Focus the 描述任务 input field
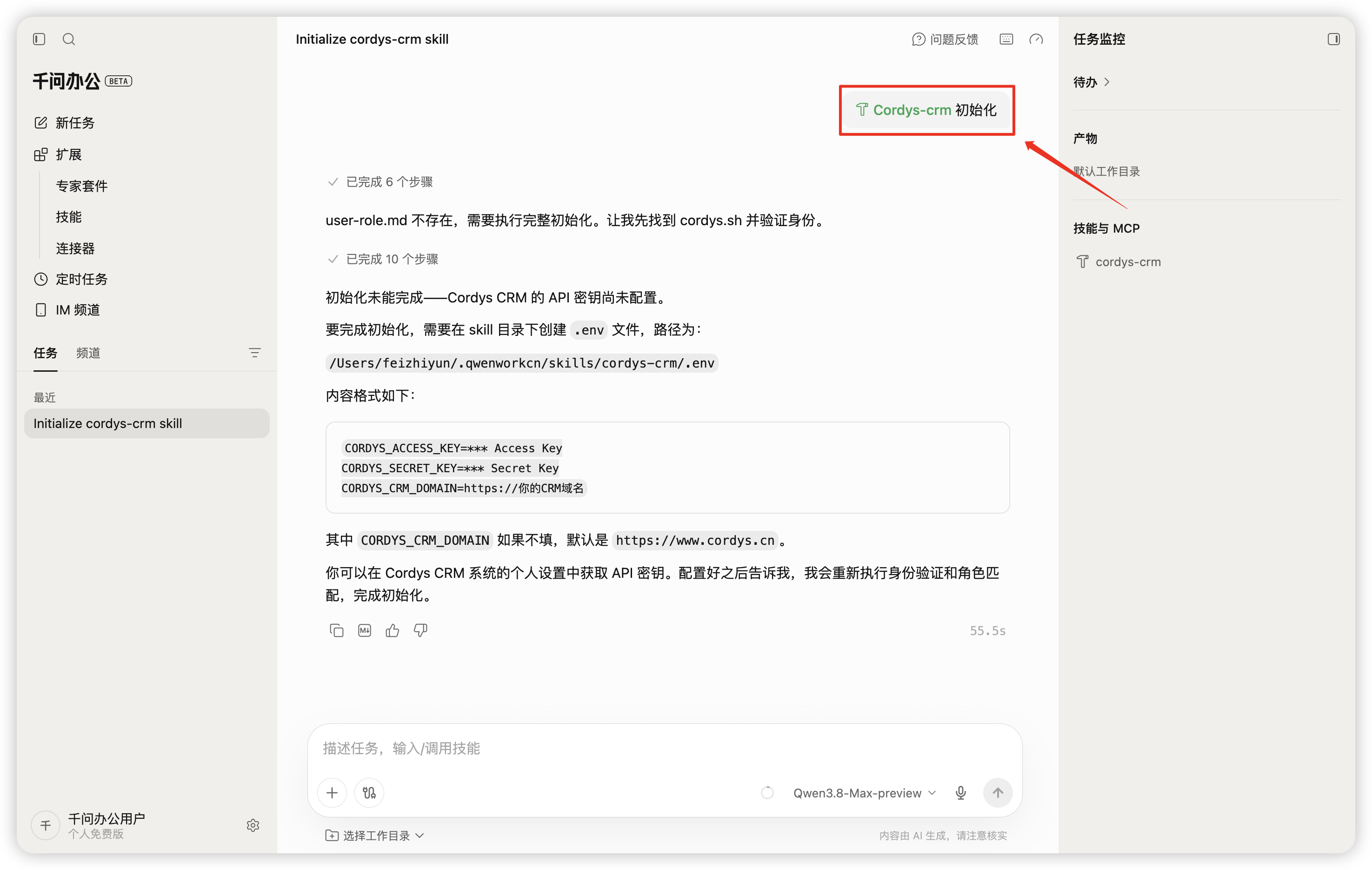 click(664, 748)
